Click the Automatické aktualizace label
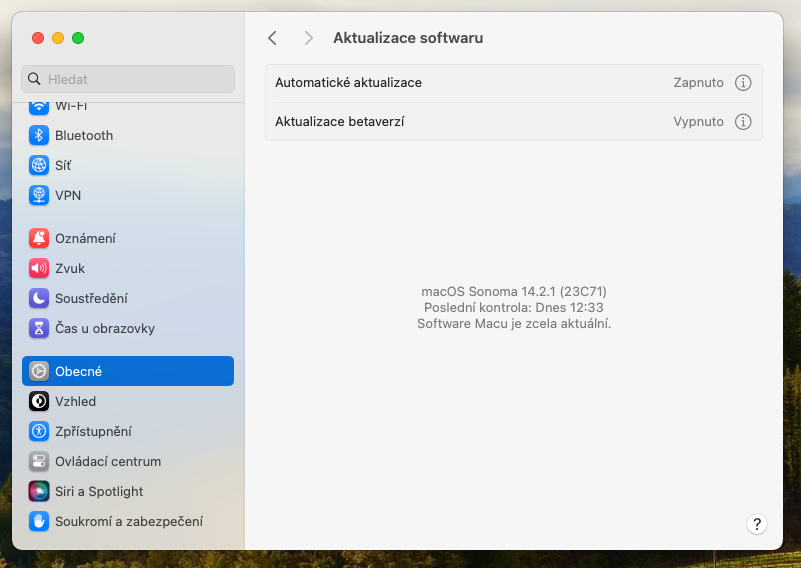The image size is (801, 568). pos(348,83)
